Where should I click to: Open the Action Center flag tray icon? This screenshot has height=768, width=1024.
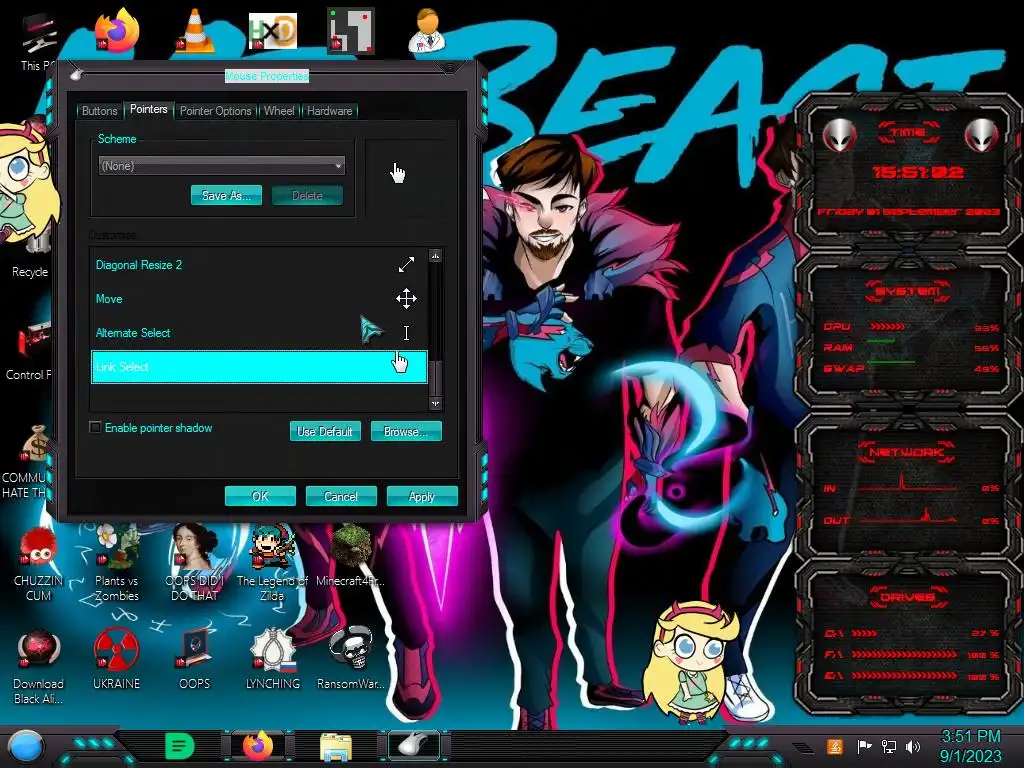coord(864,746)
